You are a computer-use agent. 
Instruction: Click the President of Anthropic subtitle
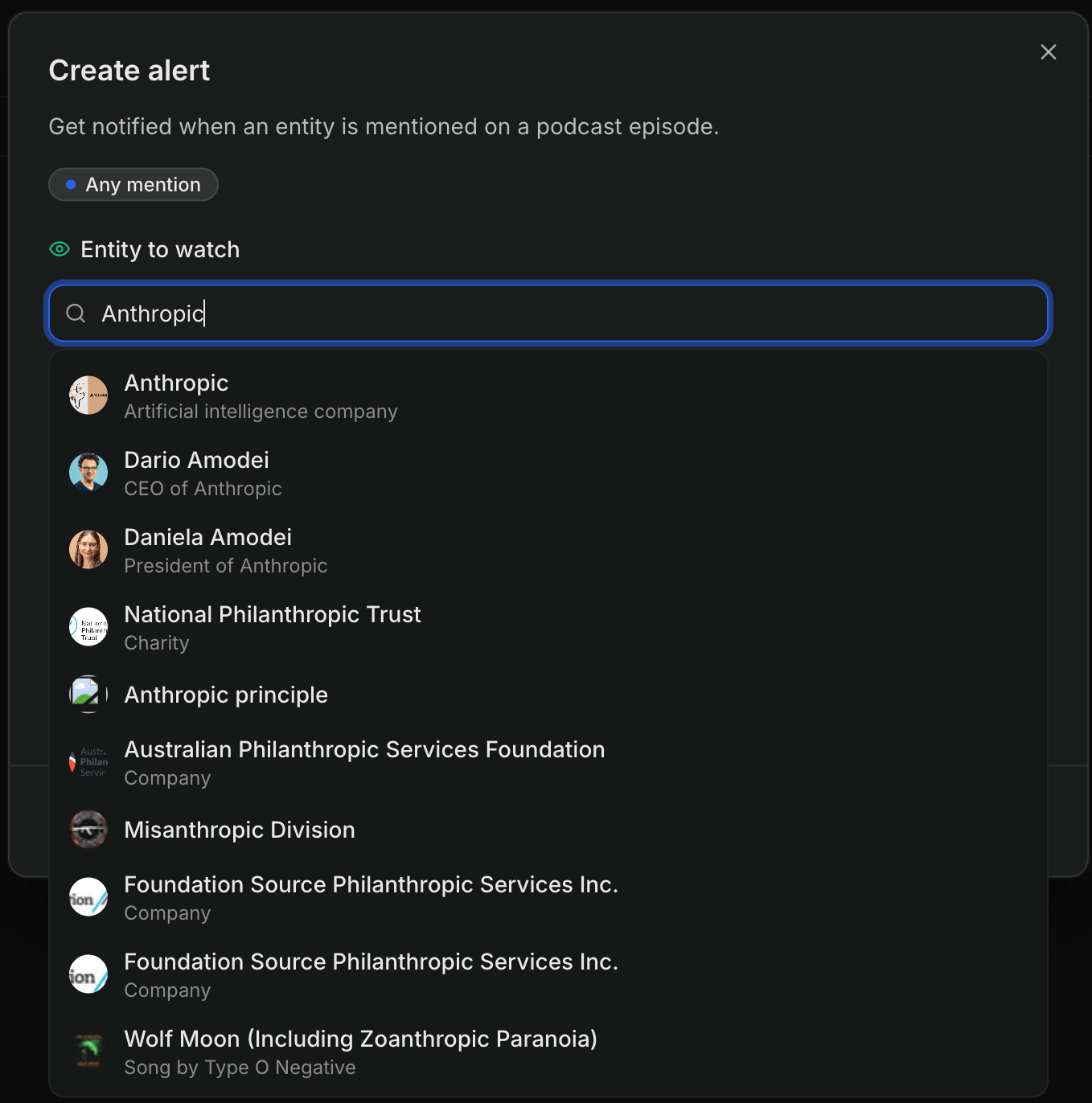[x=226, y=566]
